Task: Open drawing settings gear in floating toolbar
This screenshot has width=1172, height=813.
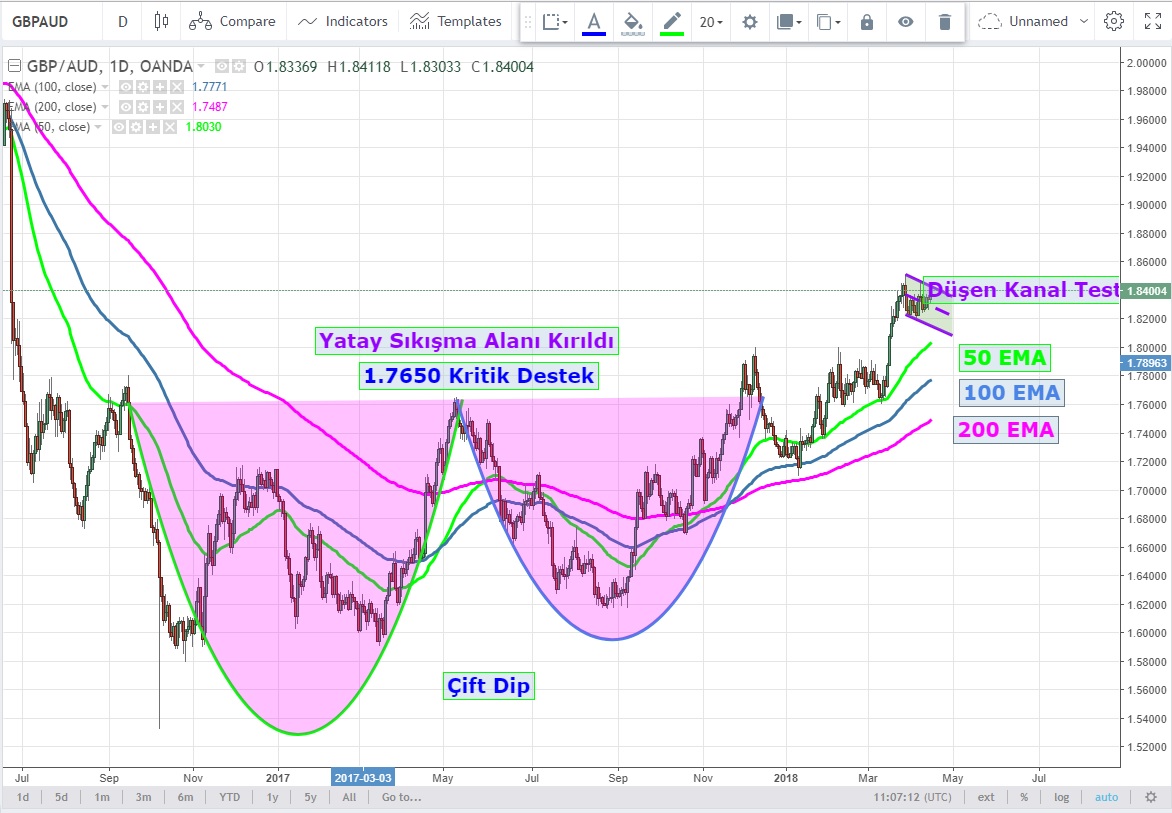Action: [749, 21]
